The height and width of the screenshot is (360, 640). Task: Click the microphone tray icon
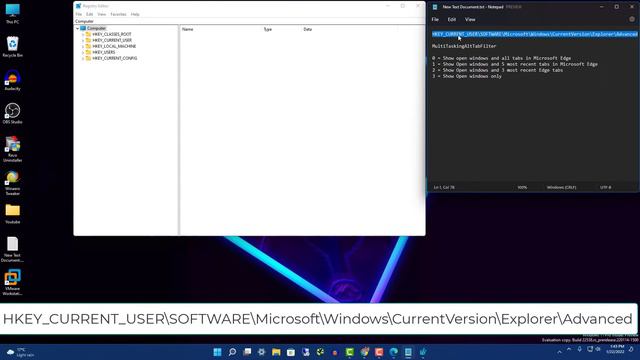tap(580, 349)
